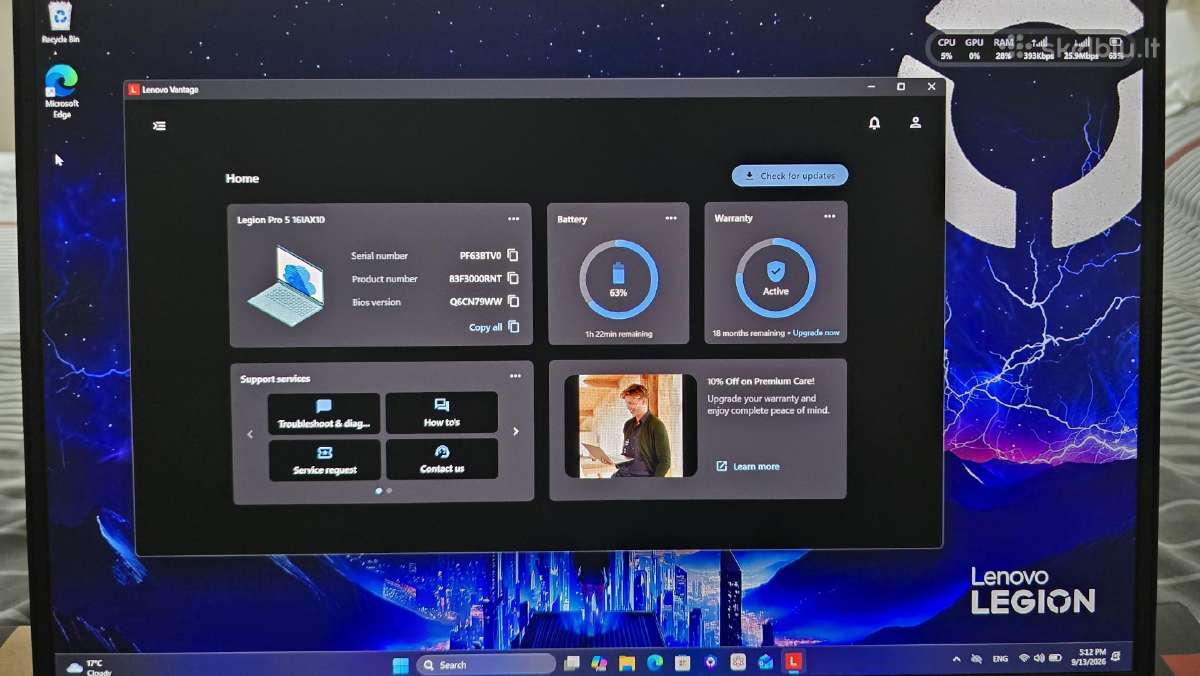This screenshot has width=1200, height=676.
Task: Click the ENG language indicator
Action: 1000,660
